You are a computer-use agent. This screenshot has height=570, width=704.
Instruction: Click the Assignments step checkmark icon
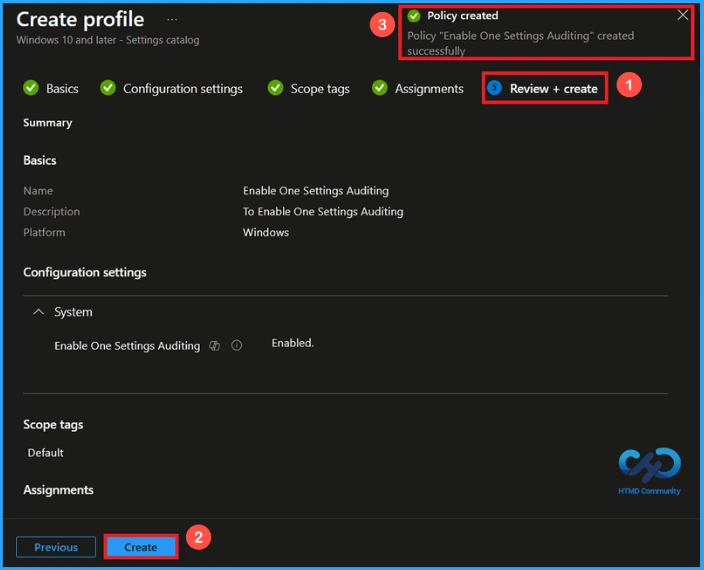380,88
